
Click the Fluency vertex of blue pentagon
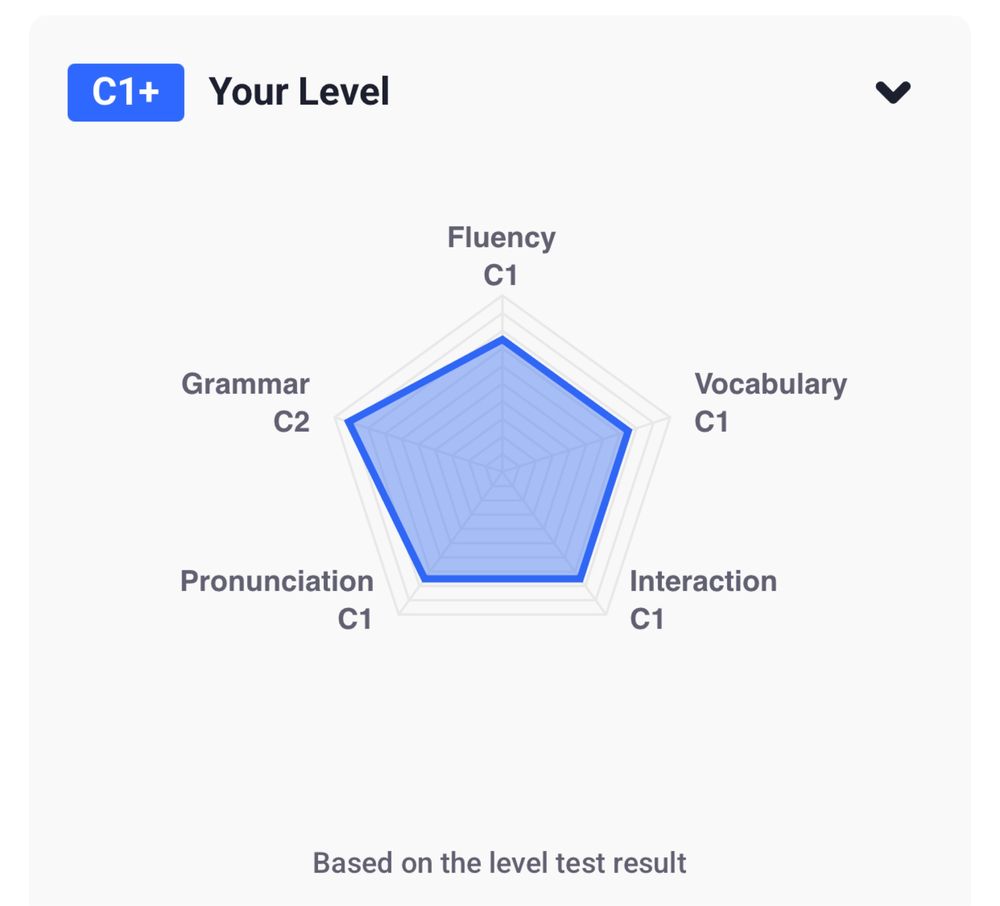coord(503,339)
